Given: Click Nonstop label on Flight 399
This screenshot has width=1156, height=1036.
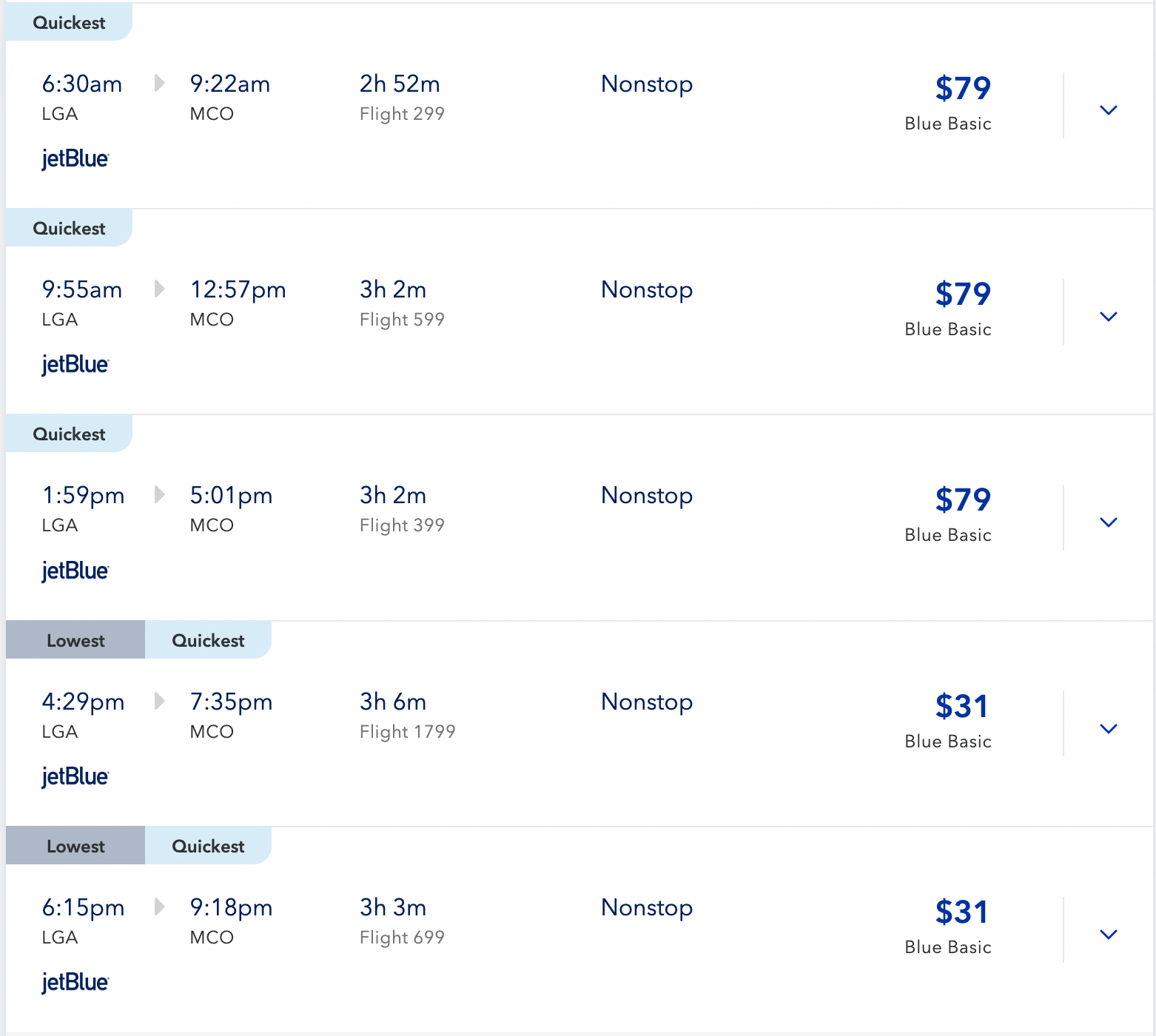Looking at the screenshot, I should [x=646, y=496].
